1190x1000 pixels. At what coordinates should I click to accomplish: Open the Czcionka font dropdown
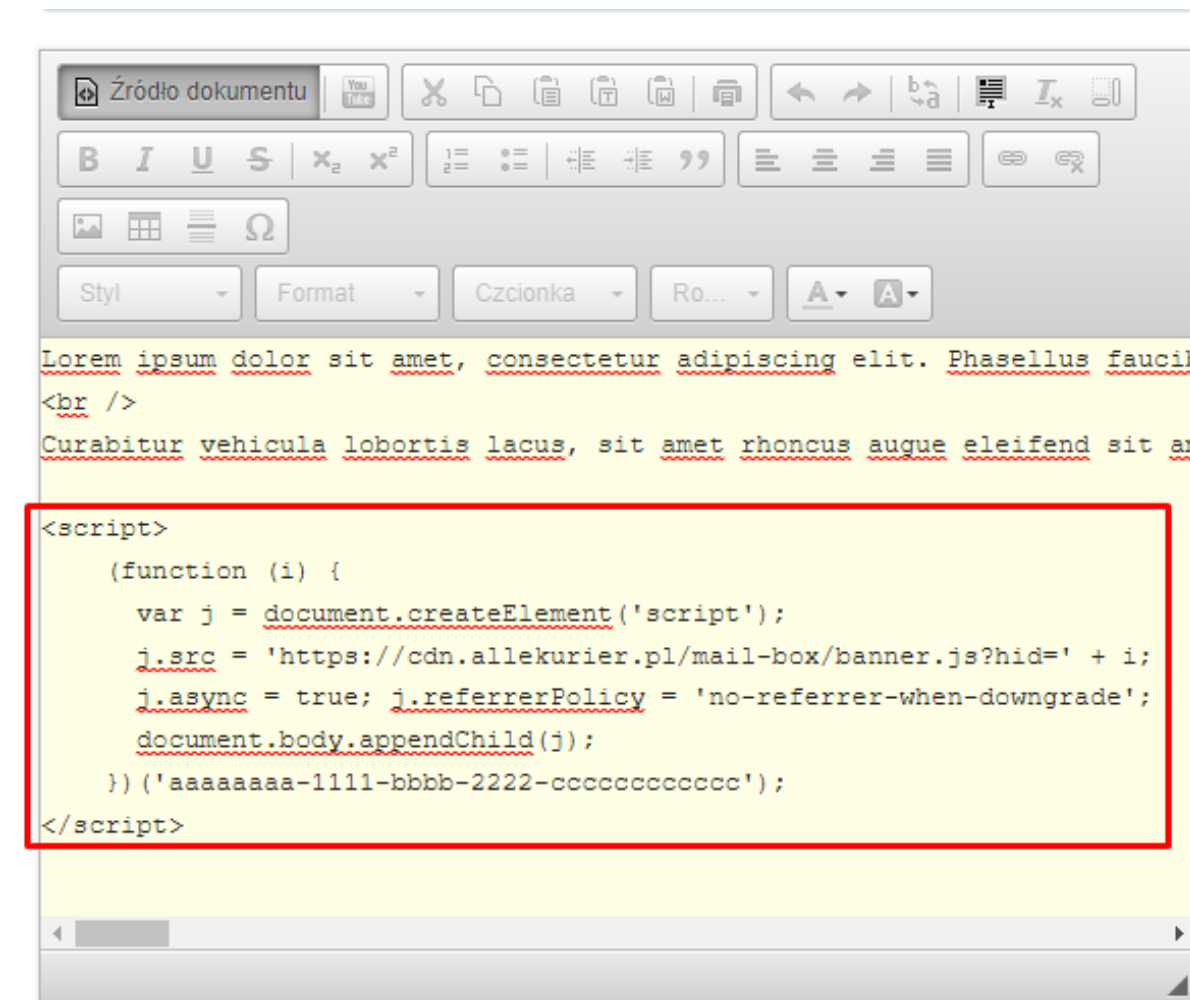544,293
